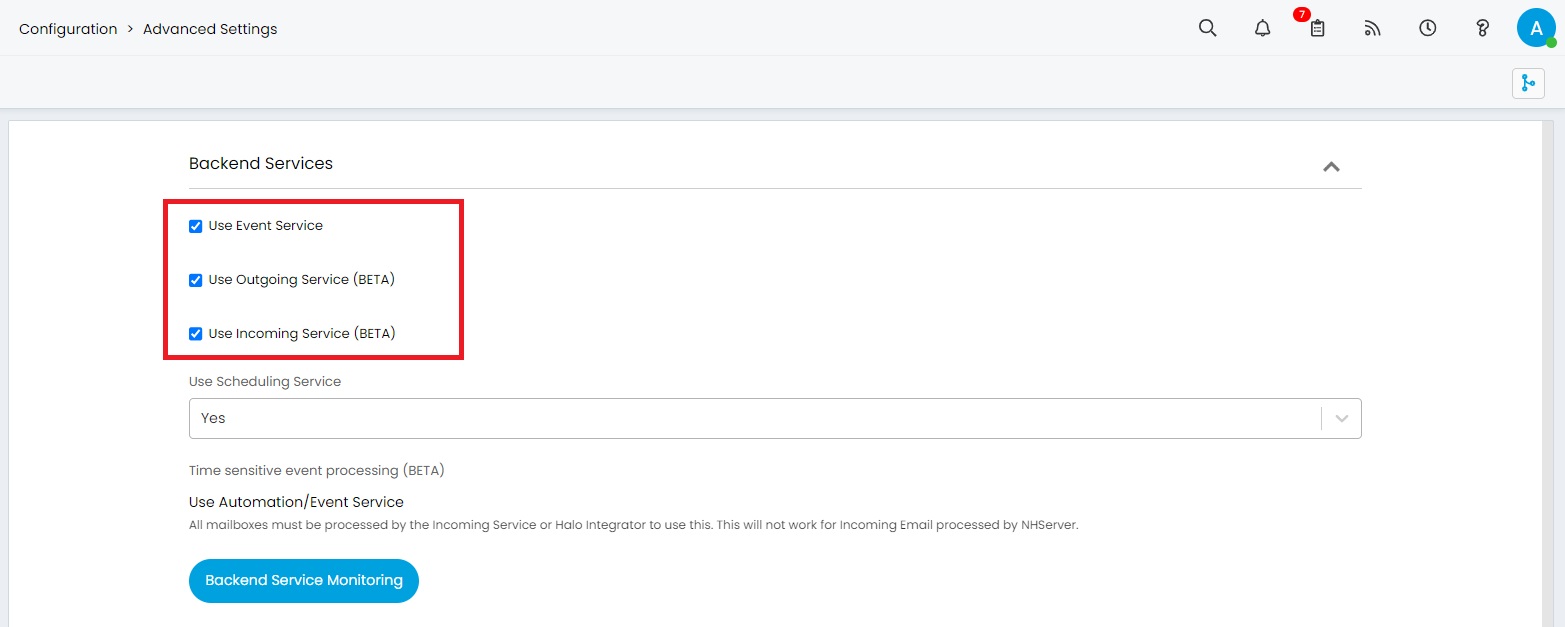Open the user avatar "A" menu
This screenshot has height=627, width=1565.
(x=1536, y=28)
